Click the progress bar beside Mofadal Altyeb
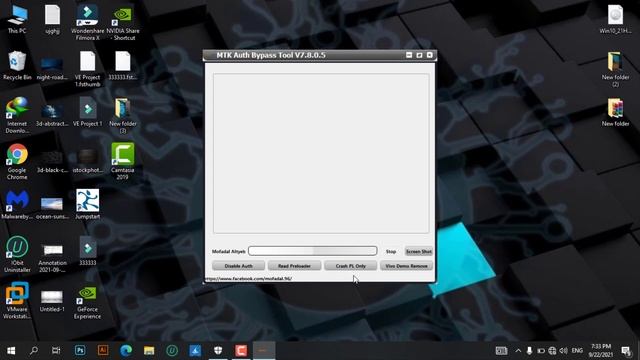Screen dimensions: 640x360 pos(313,251)
